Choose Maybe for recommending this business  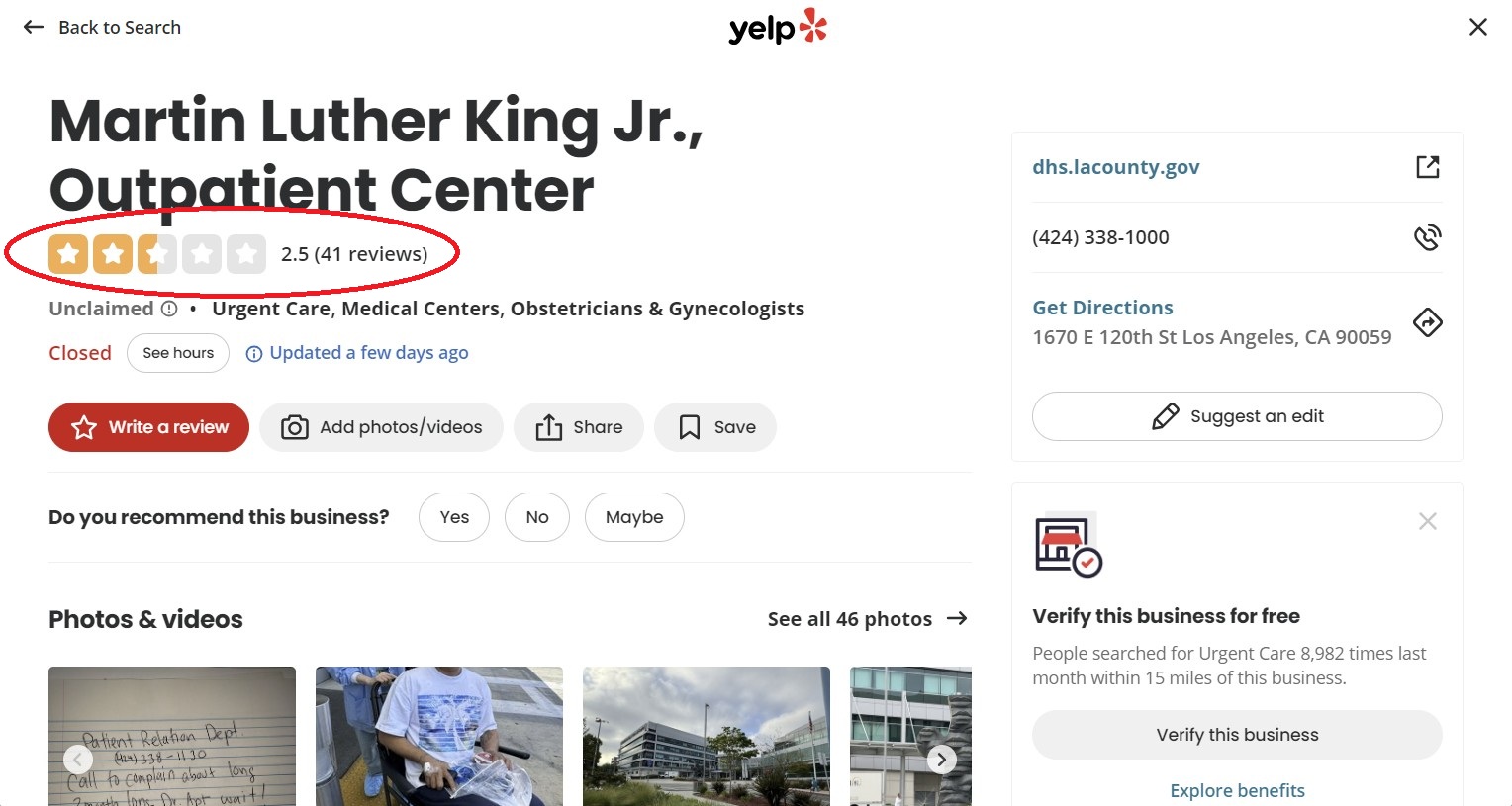pyautogui.click(x=634, y=517)
